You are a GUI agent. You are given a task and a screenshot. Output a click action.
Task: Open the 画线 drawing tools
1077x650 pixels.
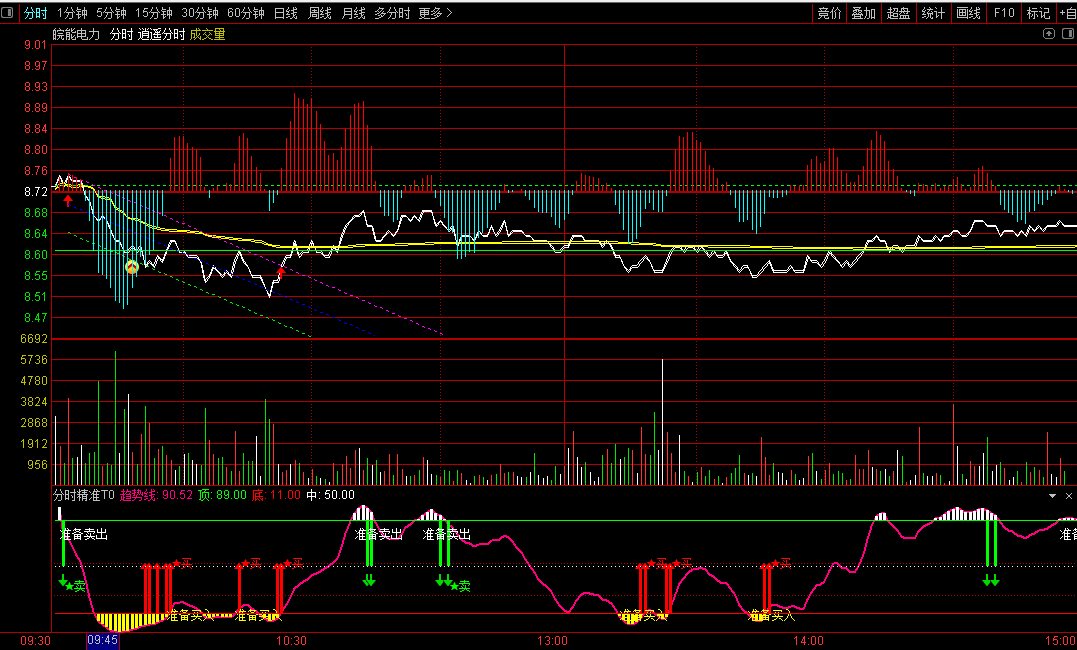tap(968, 13)
